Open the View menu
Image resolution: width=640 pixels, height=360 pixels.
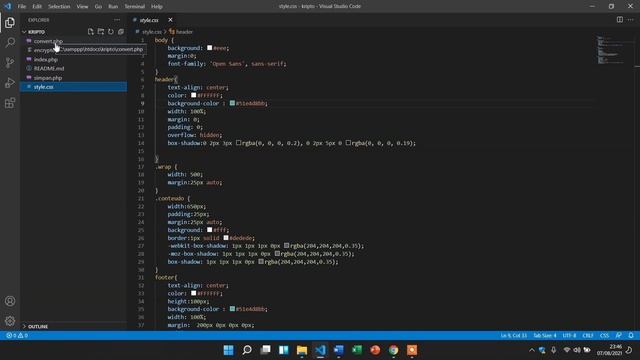pos(82,6)
